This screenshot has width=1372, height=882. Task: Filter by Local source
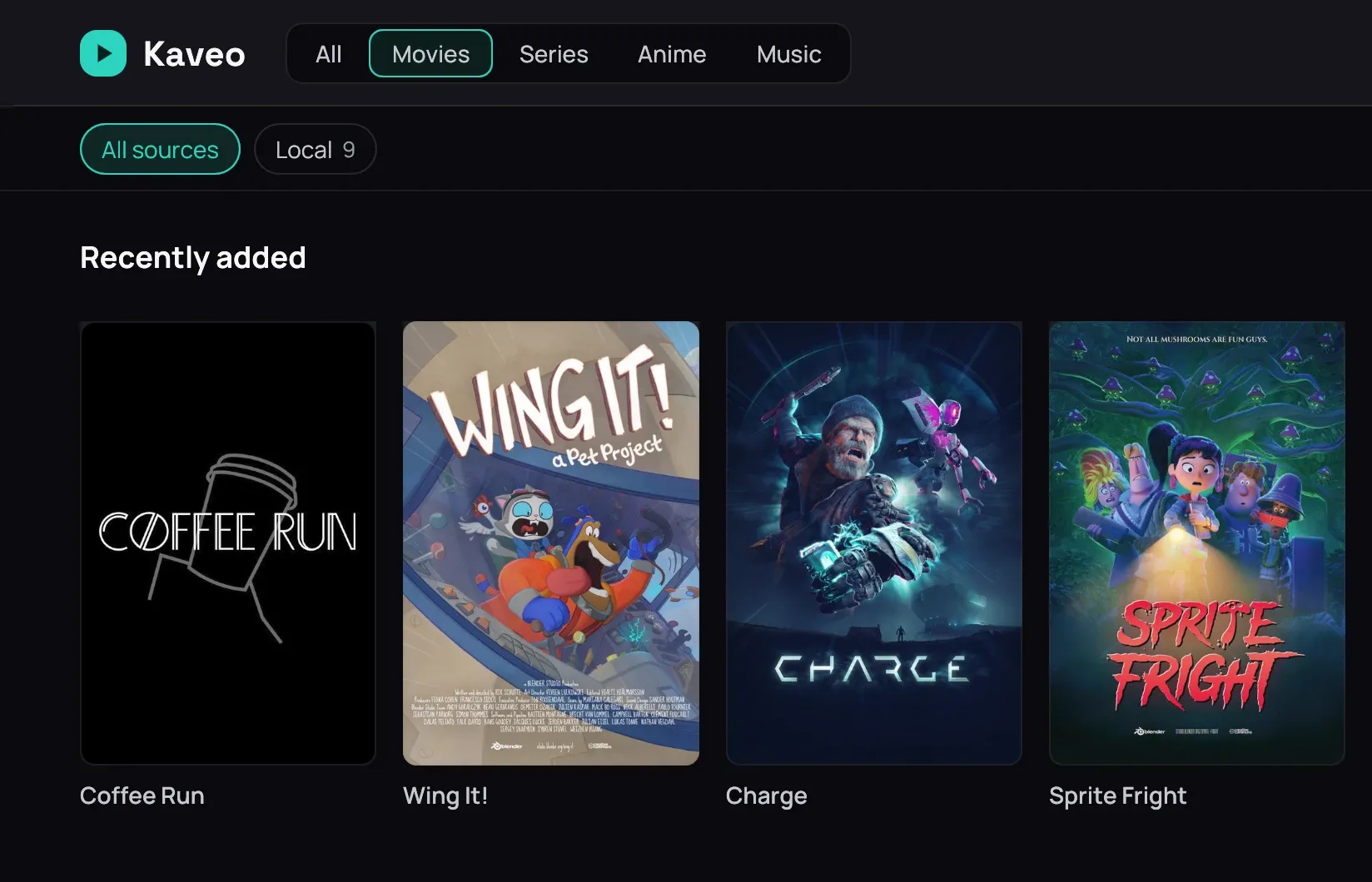point(315,149)
